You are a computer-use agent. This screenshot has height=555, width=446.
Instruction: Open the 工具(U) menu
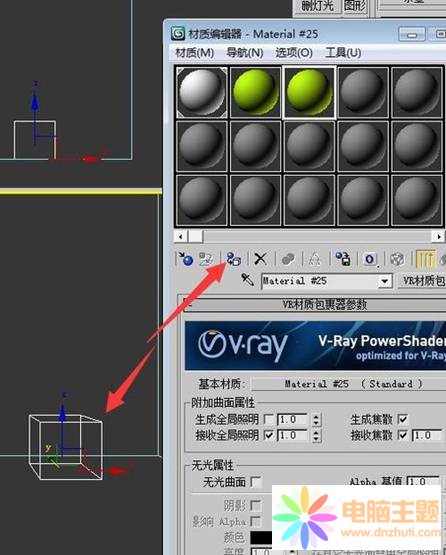point(343,53)
